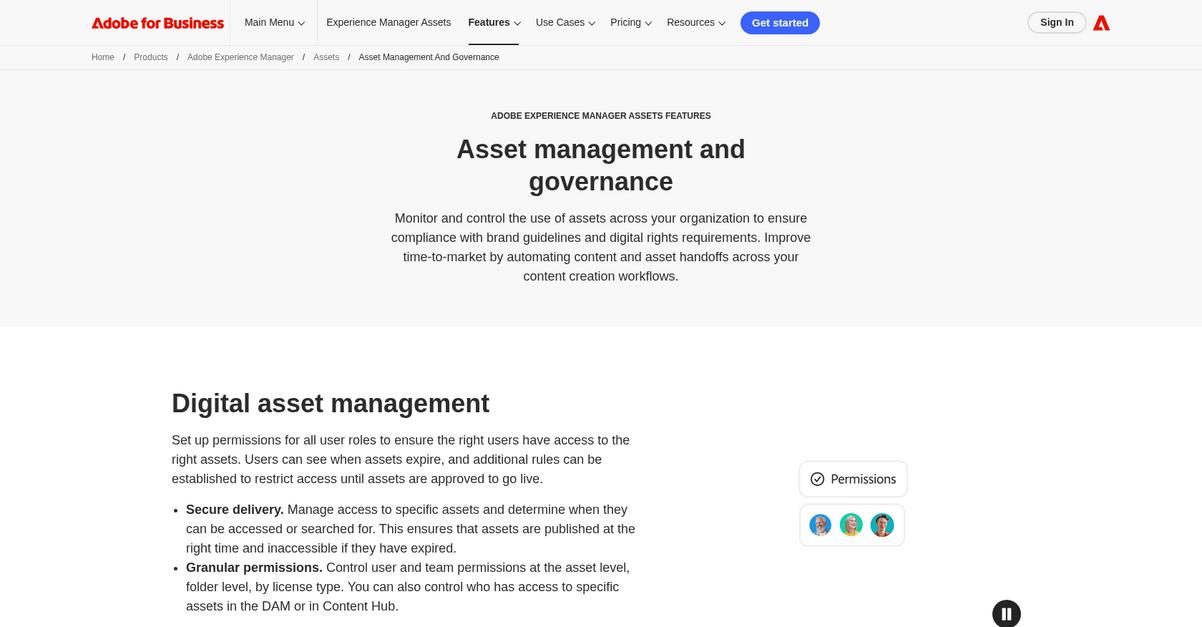This screenshot has height=627, width=1202.
Task: Expand the Use Cases menu
Action: (x=565, y=22)
